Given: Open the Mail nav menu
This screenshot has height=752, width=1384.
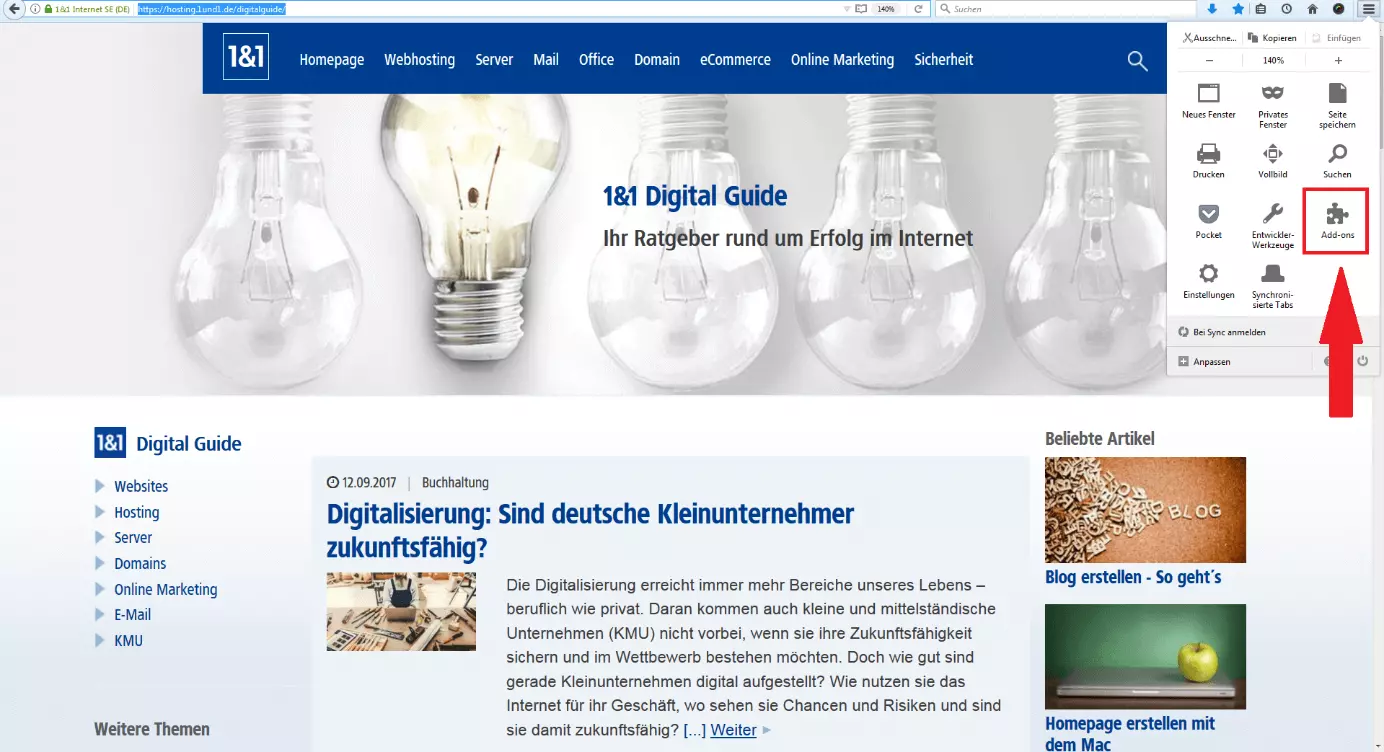Looking at the screenshot, I should (x=546, y=60).
